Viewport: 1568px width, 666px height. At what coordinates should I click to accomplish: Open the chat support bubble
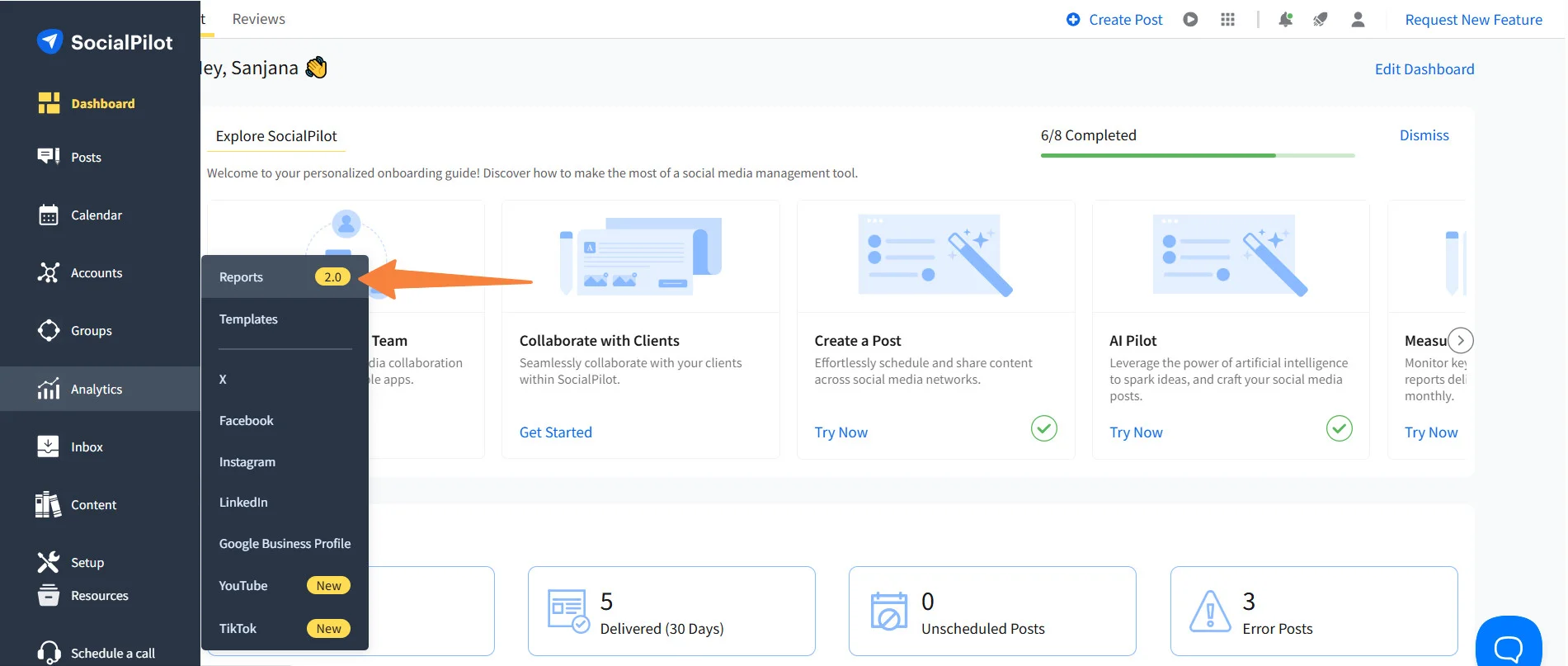[1509, 643]
